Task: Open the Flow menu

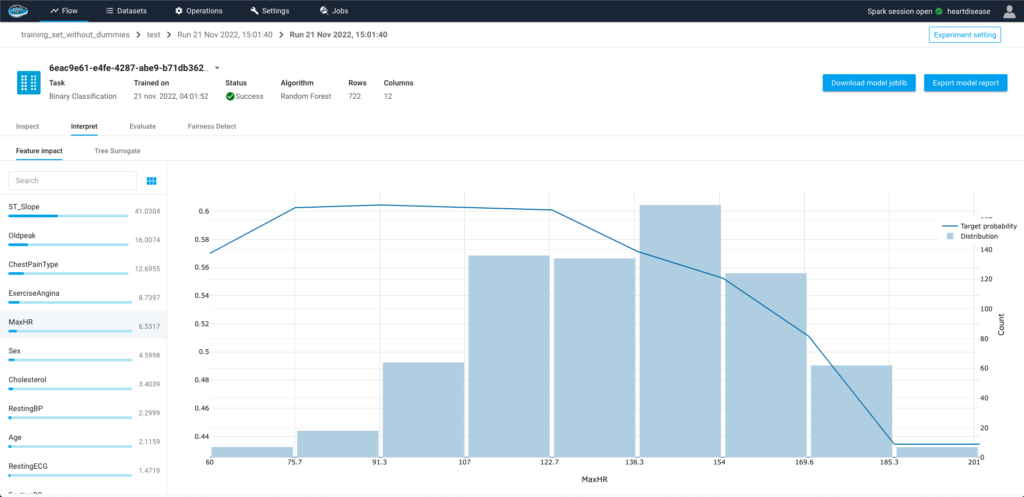Action: pos(64,11)
